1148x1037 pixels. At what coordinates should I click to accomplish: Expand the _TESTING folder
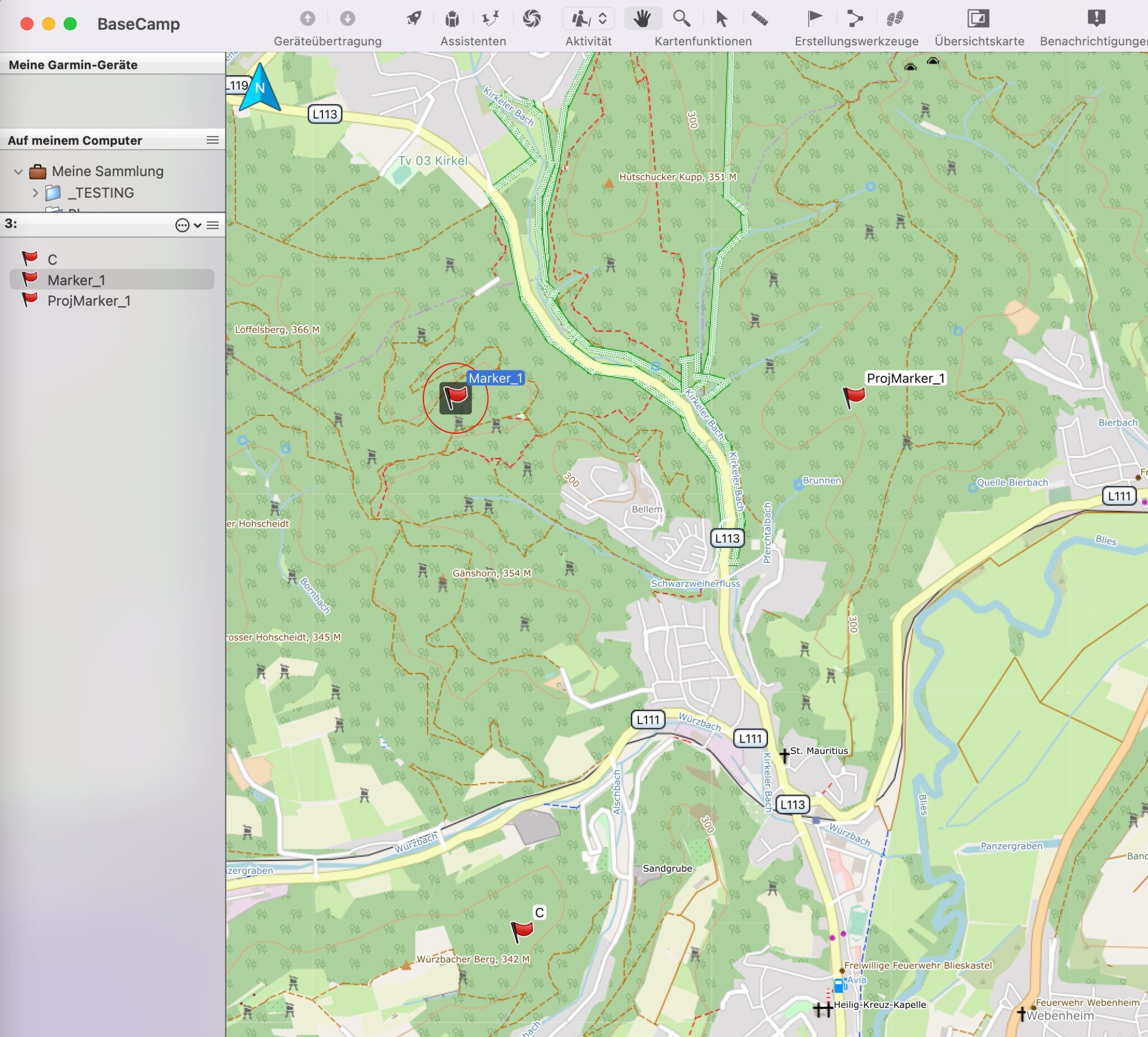[35, 193]
